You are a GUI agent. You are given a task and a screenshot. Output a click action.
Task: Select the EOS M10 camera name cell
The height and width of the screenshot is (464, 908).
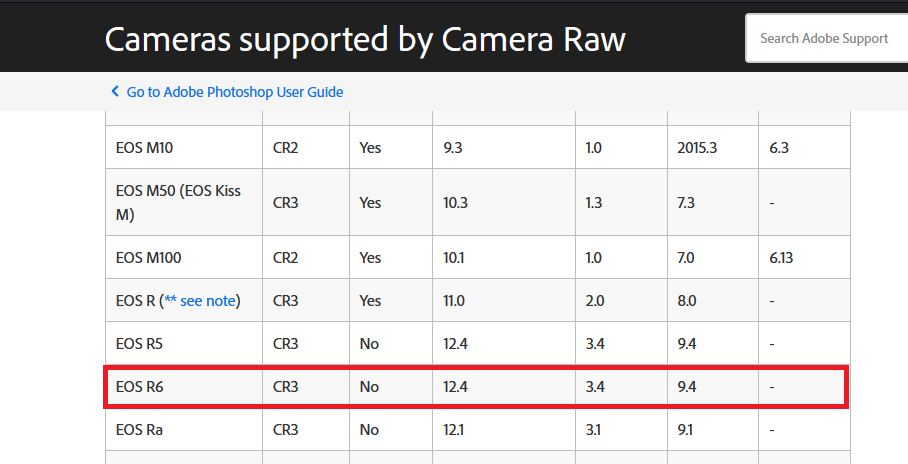(x=146, y=148)
